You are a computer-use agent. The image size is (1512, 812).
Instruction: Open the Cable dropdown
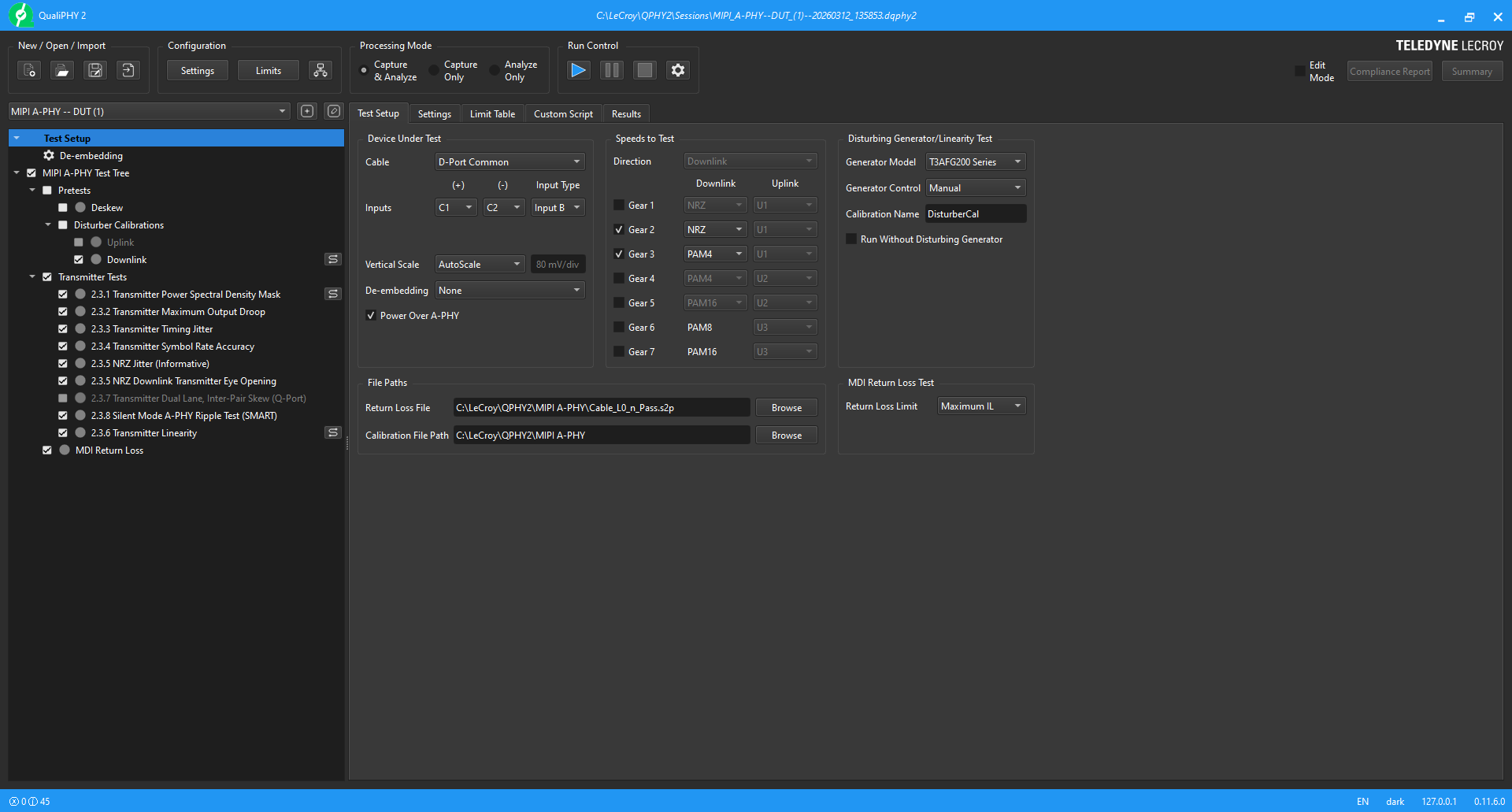[x=510, y=162]
